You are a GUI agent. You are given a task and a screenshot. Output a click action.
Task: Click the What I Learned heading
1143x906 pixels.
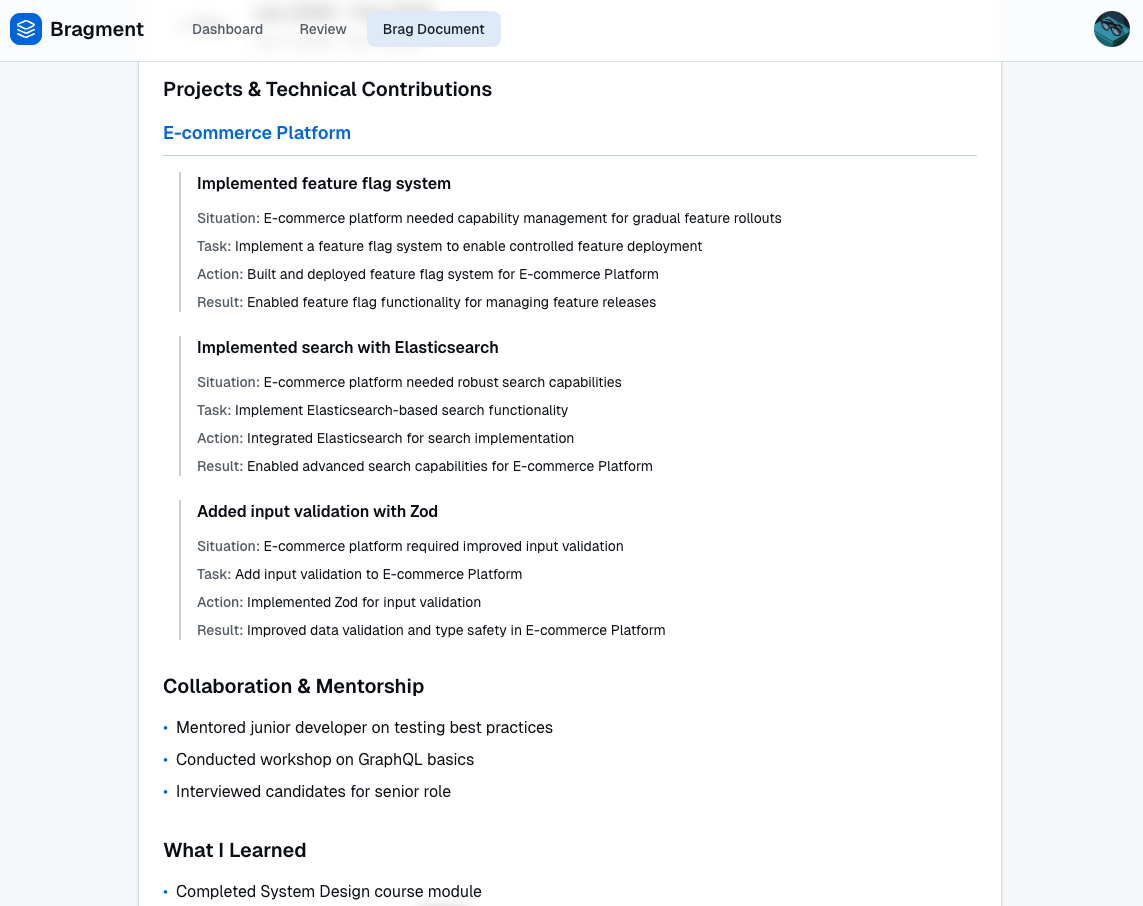click(x=234, y=850)
